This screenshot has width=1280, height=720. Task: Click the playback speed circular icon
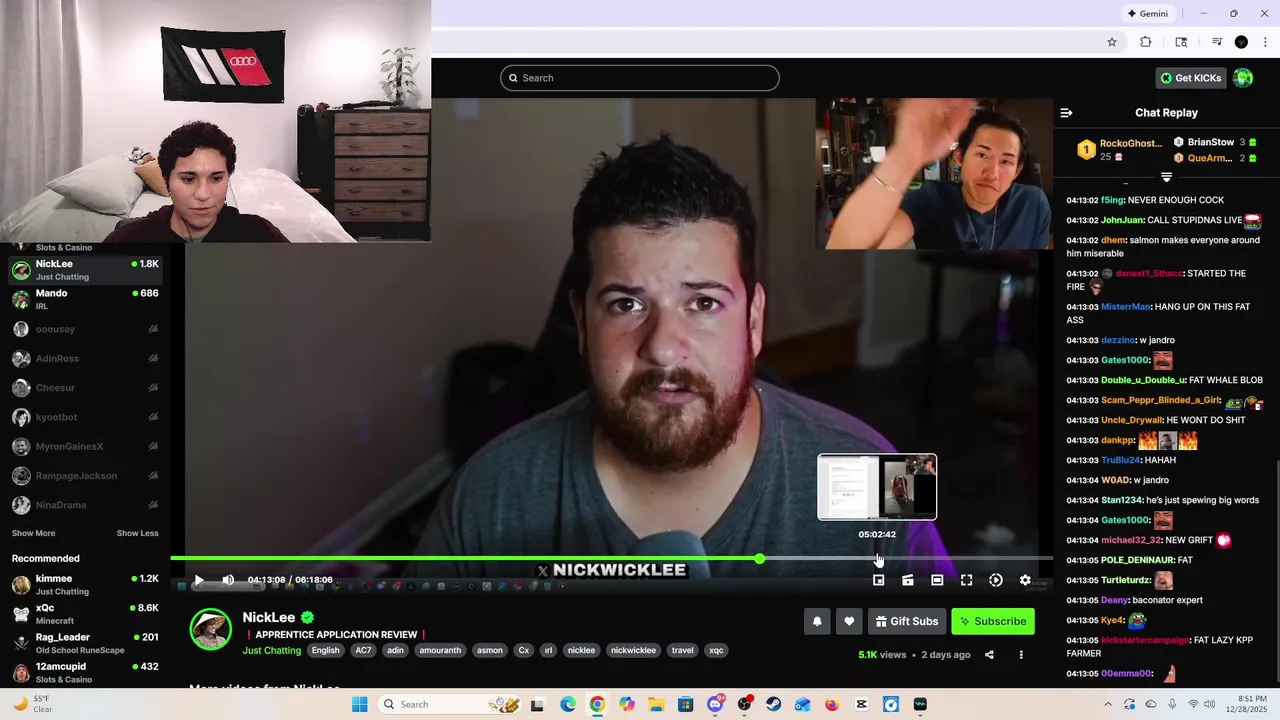tap(996, 580)
